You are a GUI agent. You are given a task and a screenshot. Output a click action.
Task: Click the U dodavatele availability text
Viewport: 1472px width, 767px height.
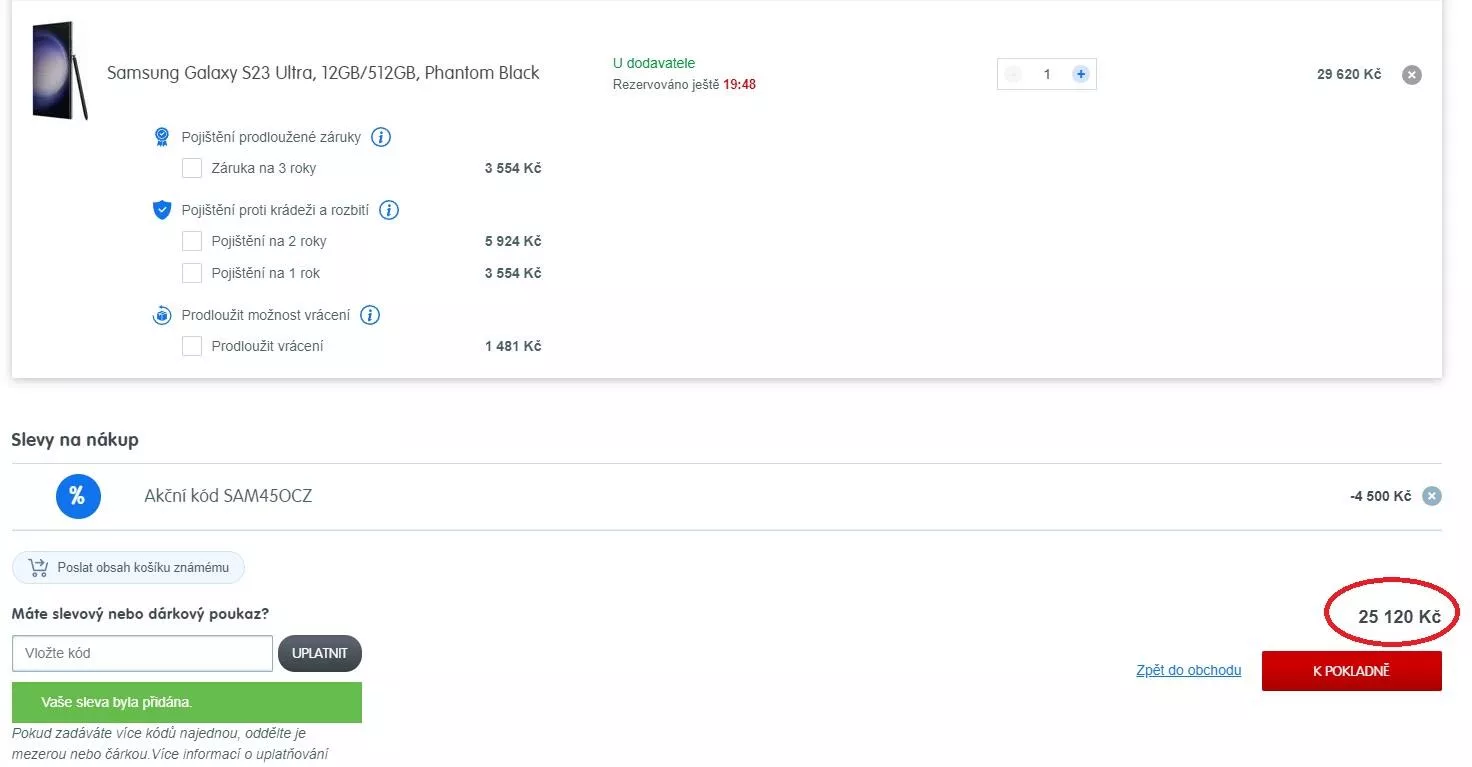coord(654,63)
